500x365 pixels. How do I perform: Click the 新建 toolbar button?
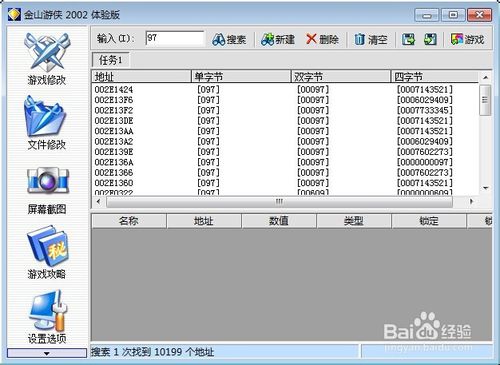pyautogui.click(x=278, y=39)
